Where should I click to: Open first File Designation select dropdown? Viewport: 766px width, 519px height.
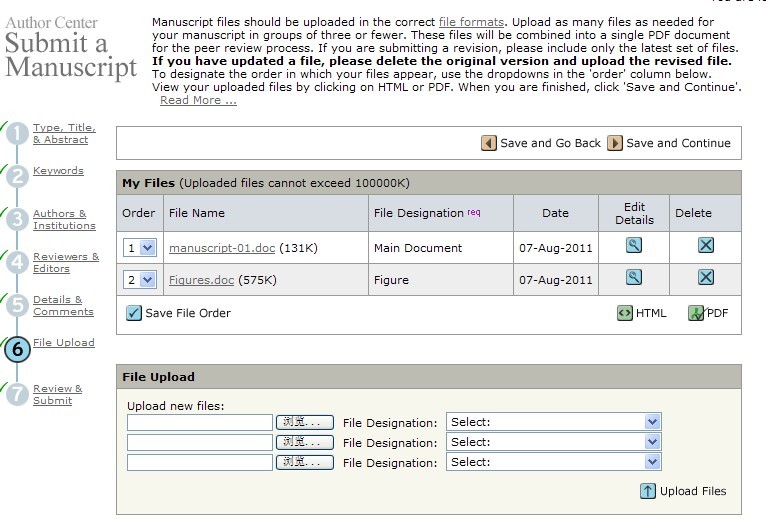[553, 422]
